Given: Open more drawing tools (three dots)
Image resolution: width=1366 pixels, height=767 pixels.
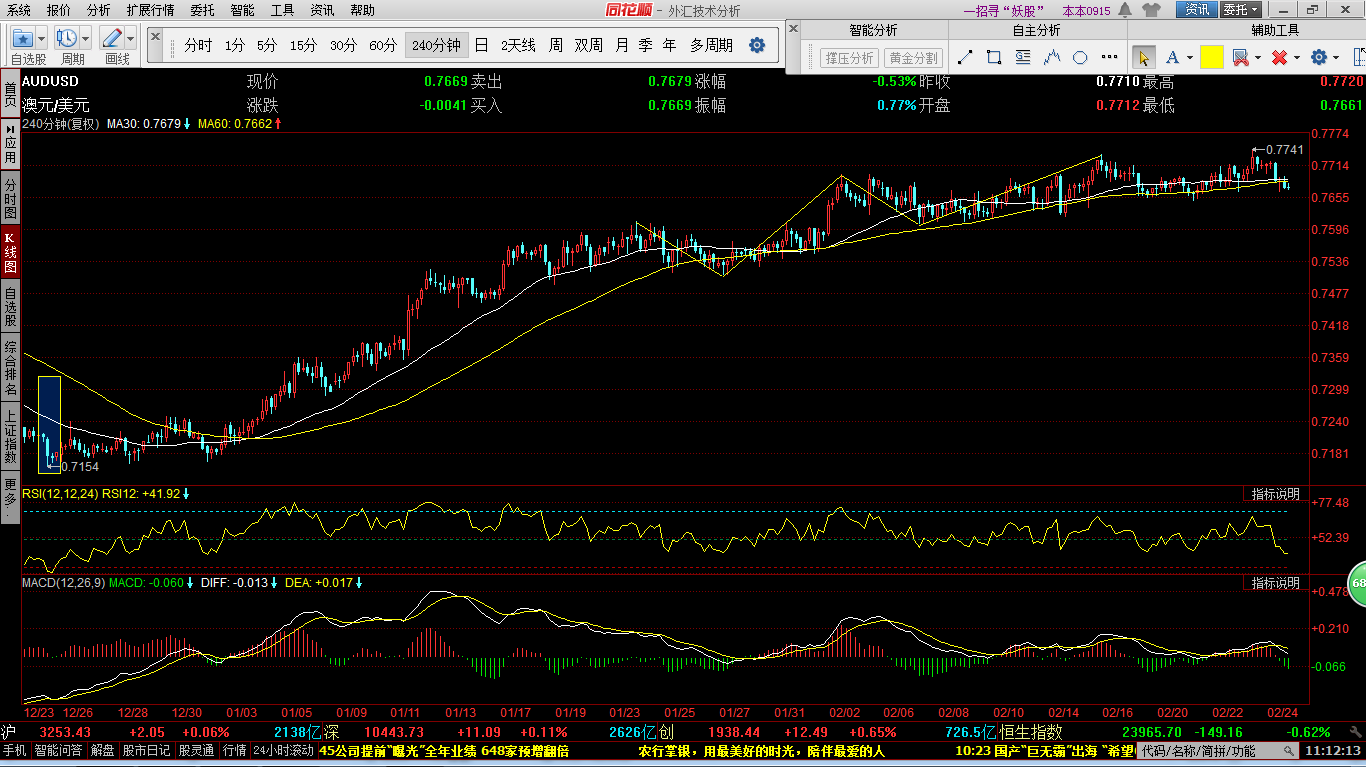Looking at the screenshot, I should (x=1109, y=58).
